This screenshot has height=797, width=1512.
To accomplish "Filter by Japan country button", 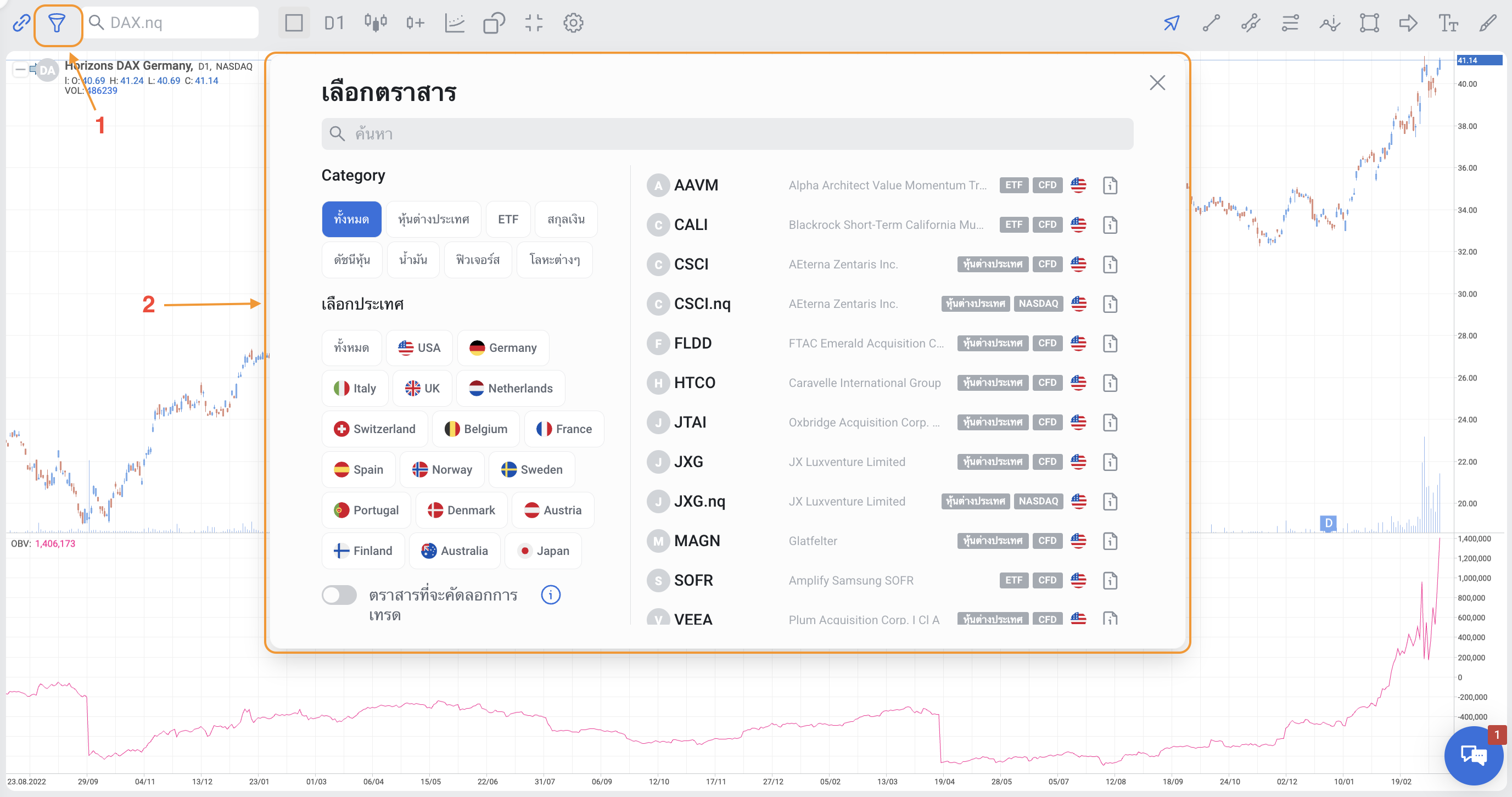I will tap(543, 551).
